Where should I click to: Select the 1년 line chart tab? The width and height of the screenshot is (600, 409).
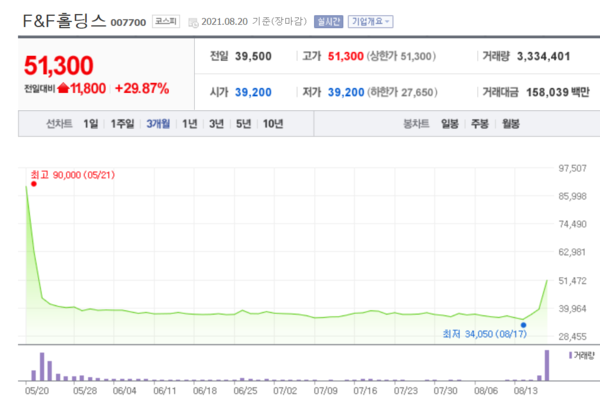tap(189, 124)
